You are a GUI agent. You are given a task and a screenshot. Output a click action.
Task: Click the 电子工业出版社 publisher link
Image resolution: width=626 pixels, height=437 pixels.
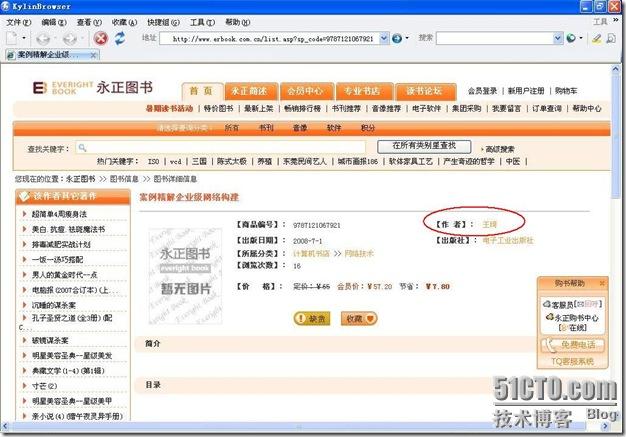[508, 241]
